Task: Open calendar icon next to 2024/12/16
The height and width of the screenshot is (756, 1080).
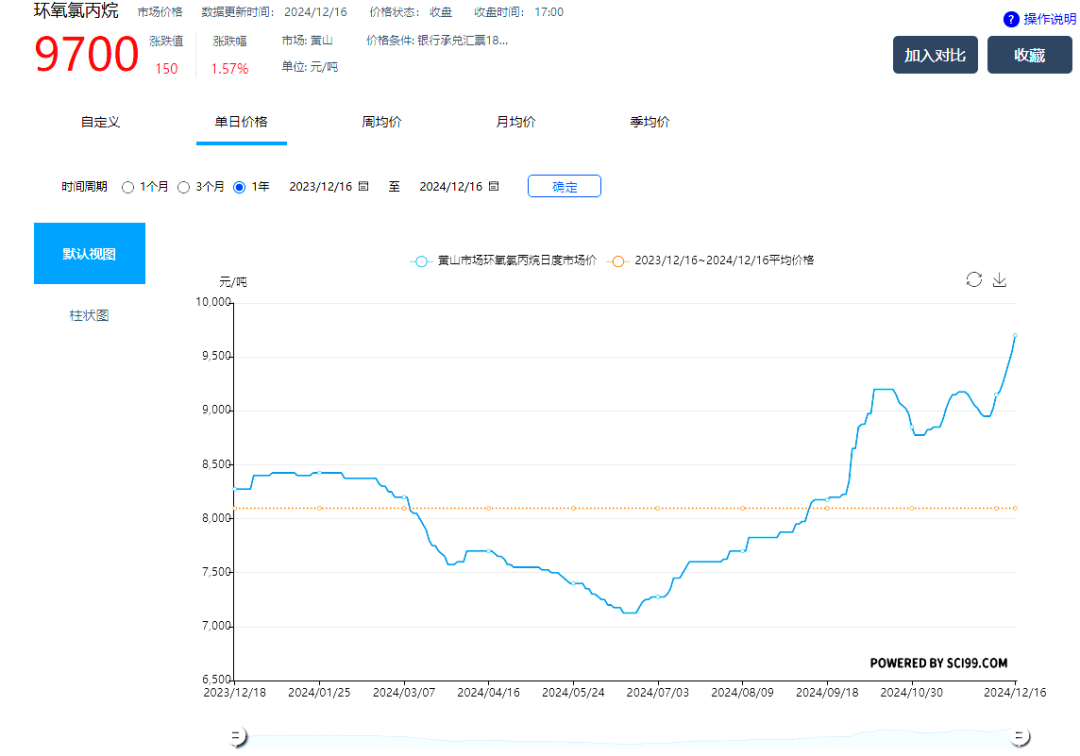Action: (x=493, y=187)
